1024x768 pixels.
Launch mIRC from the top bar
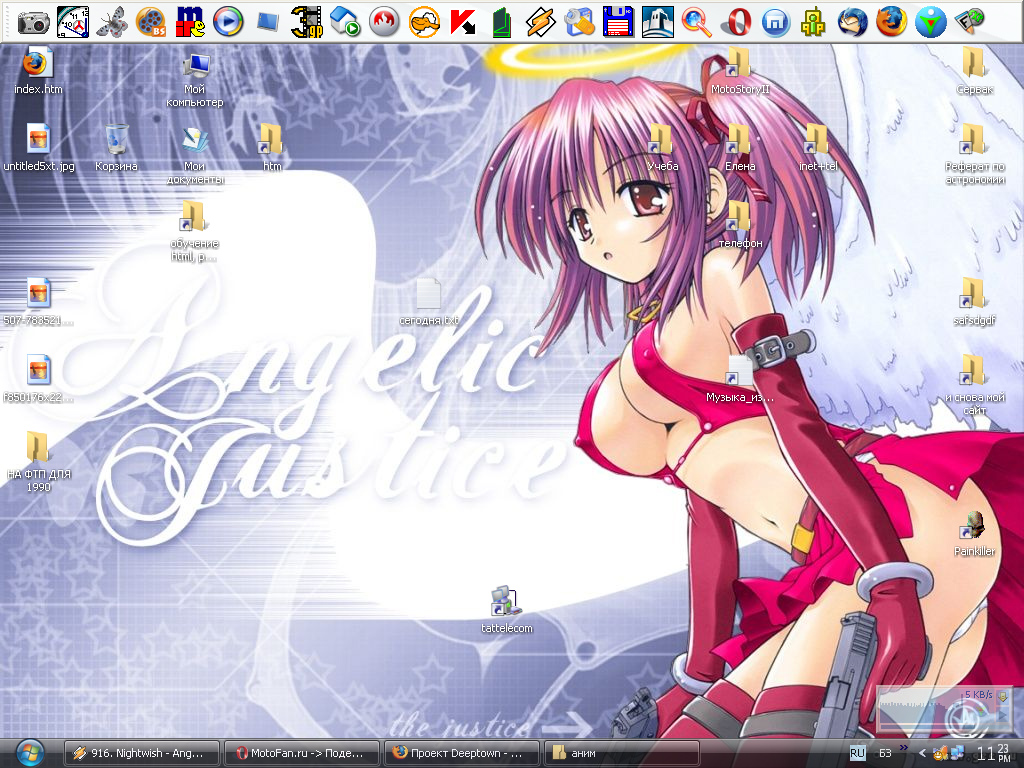[x=190, y=23]
